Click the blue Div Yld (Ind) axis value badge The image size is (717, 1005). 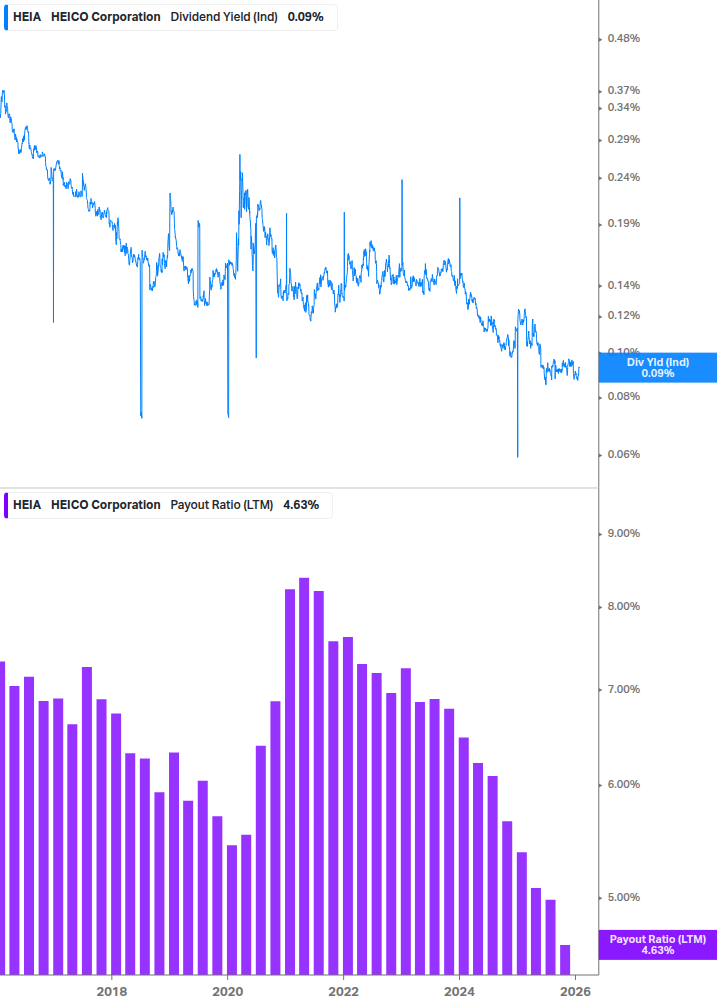coord(657,367)
